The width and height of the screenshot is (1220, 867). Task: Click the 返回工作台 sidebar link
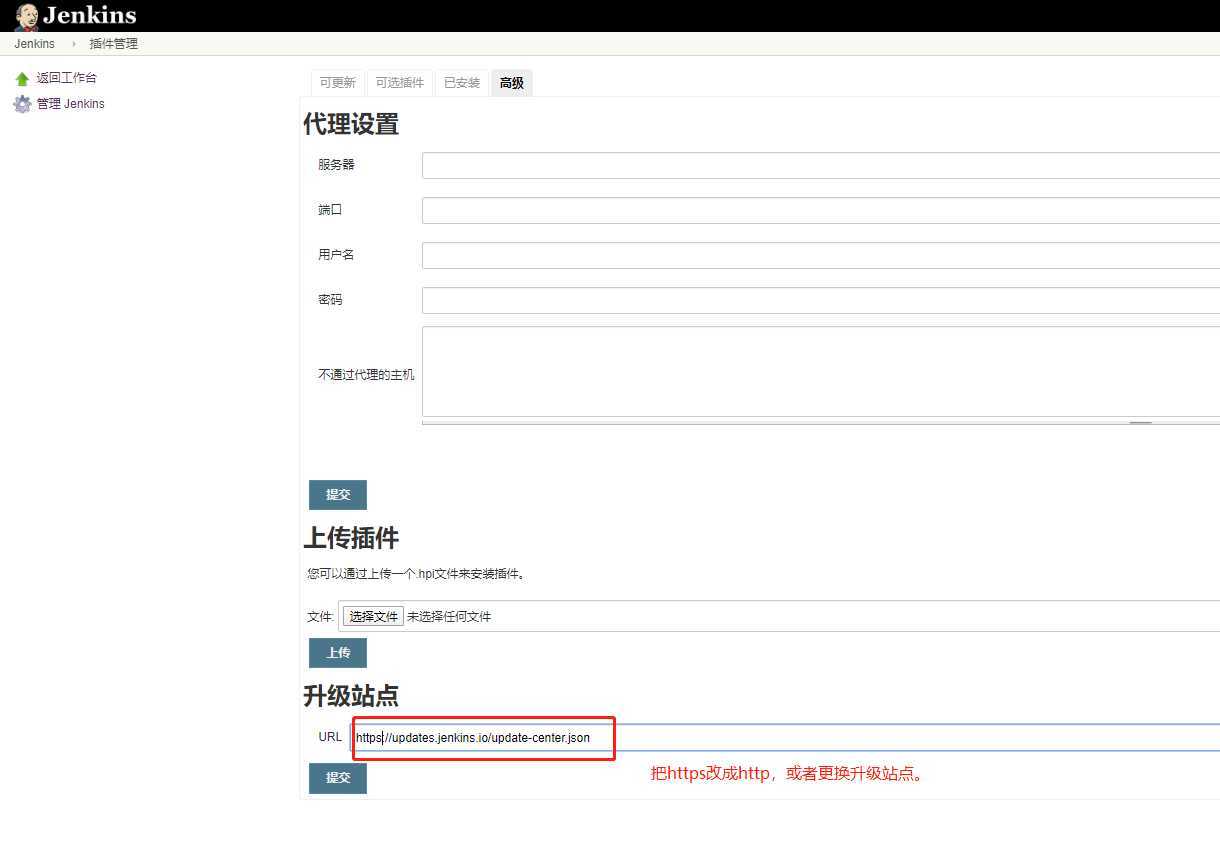pos(67,78)
